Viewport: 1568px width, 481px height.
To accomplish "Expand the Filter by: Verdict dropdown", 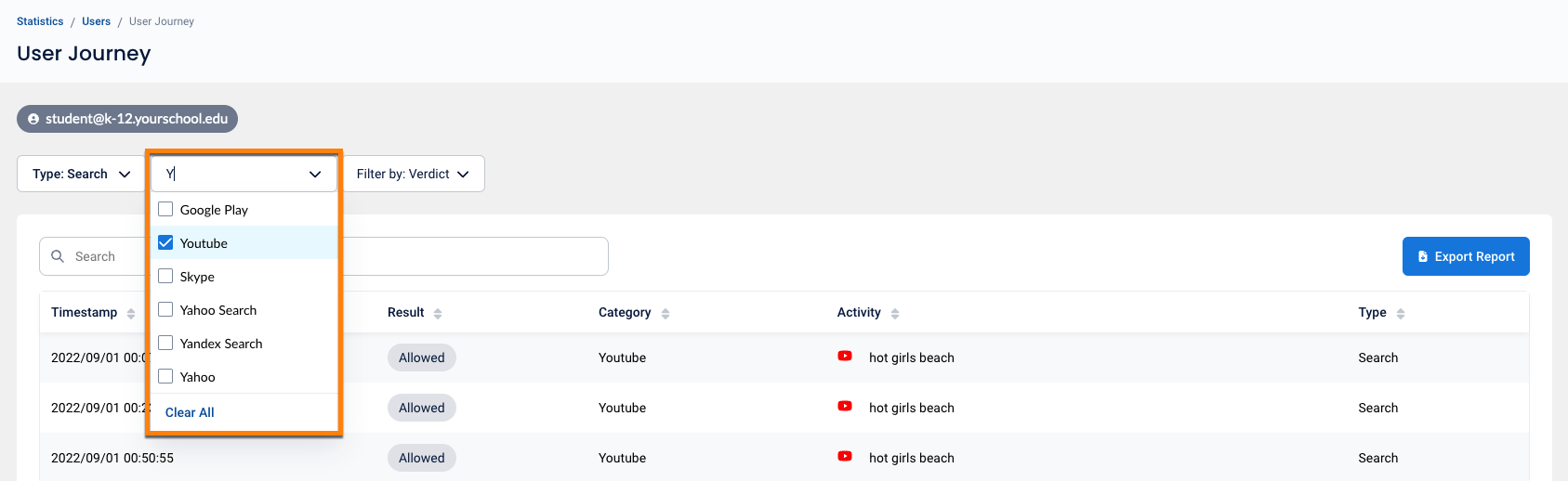I will coord(414,174).
